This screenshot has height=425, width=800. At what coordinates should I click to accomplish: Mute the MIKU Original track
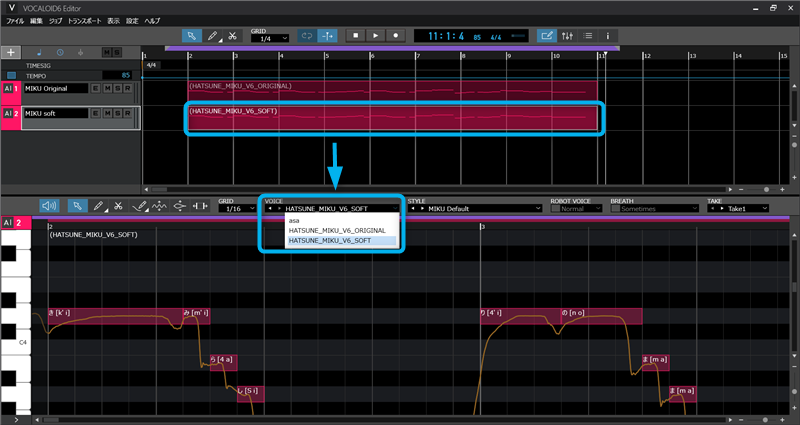point(107,88)
